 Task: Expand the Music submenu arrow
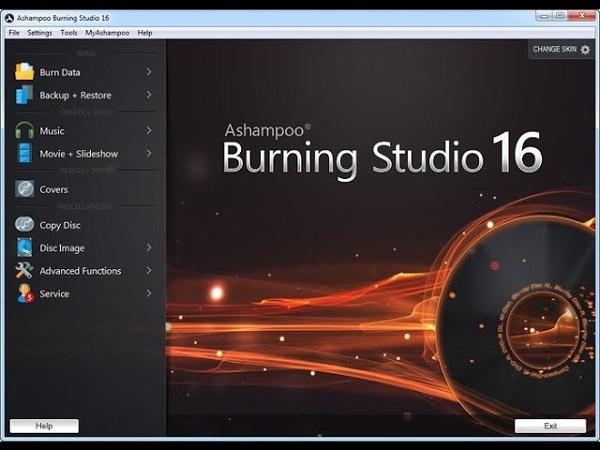tap(149, 130)
